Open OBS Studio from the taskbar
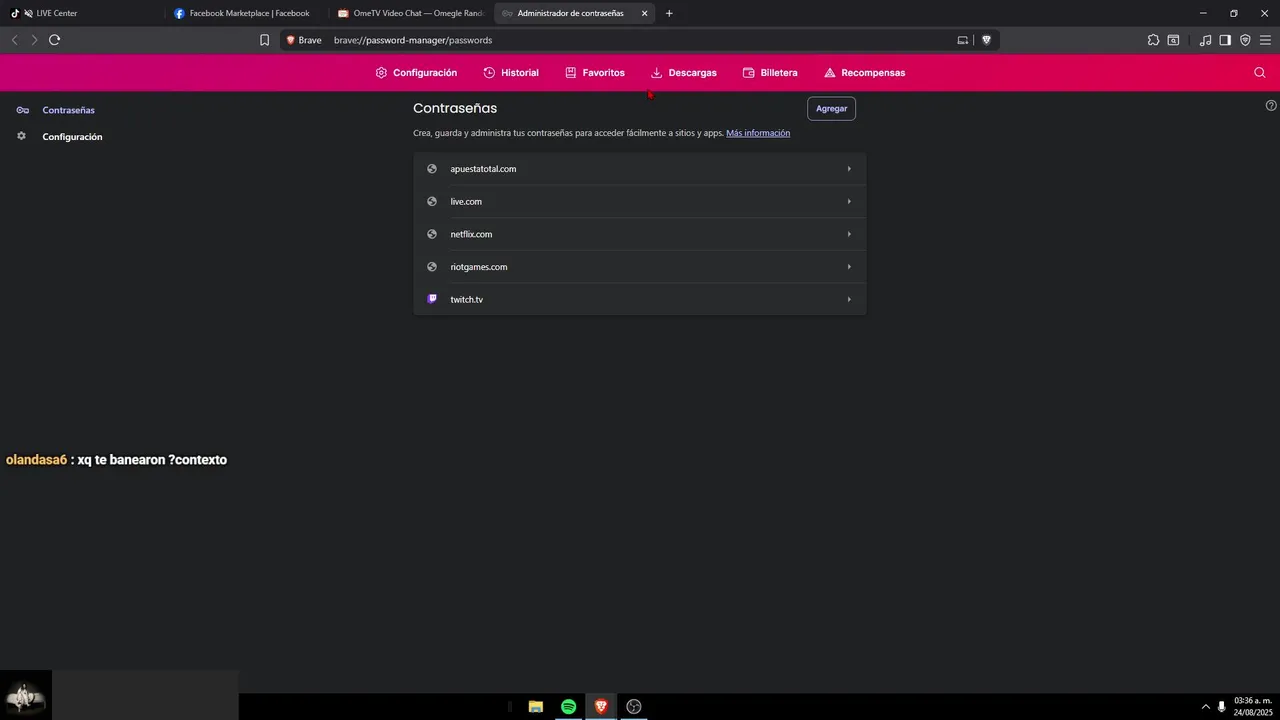This screenshot has width=1280, height=720. pyautogui.click(x=634, y=707)
